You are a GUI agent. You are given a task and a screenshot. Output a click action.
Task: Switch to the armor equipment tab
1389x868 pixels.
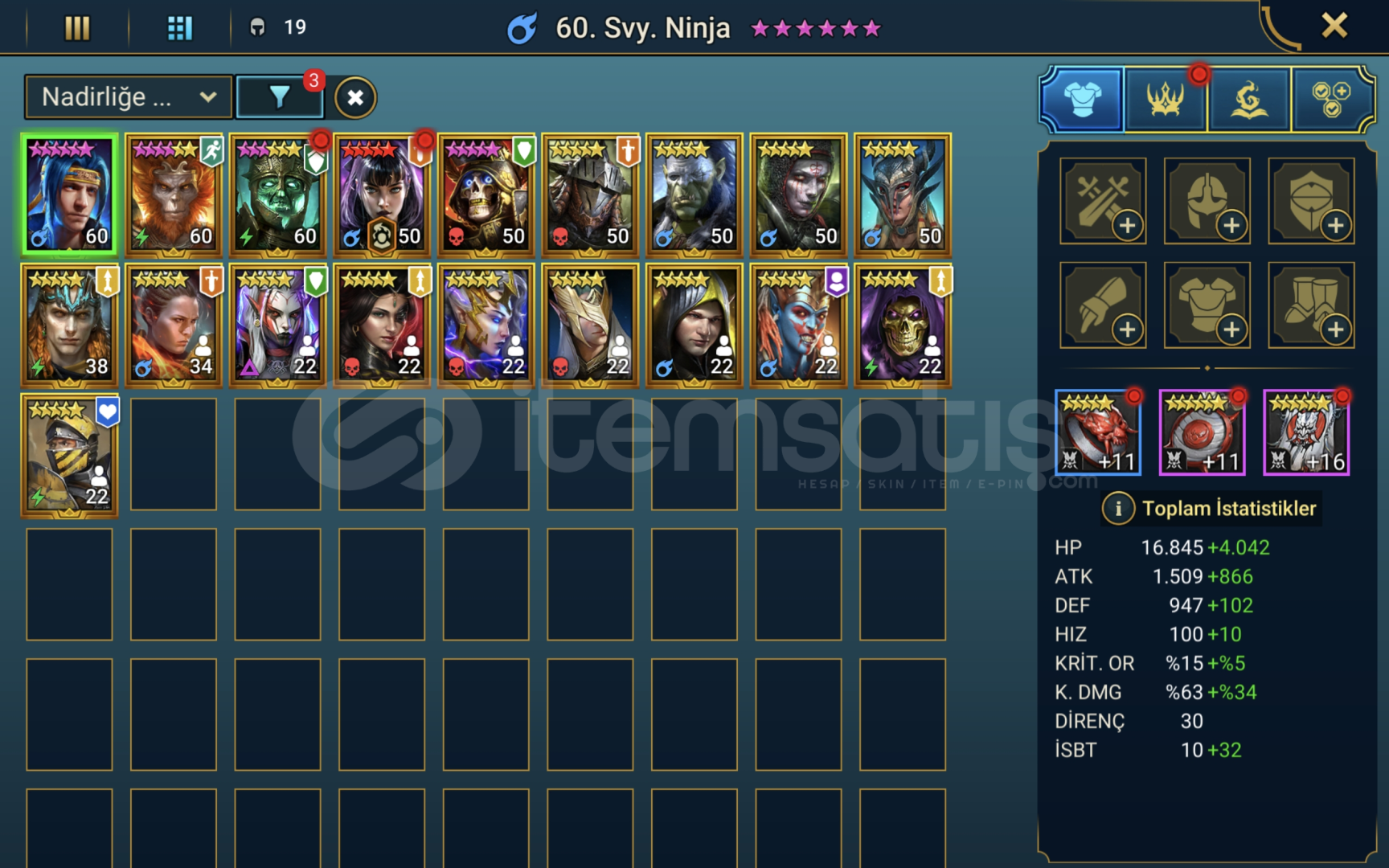click(x=1082, y=100)
